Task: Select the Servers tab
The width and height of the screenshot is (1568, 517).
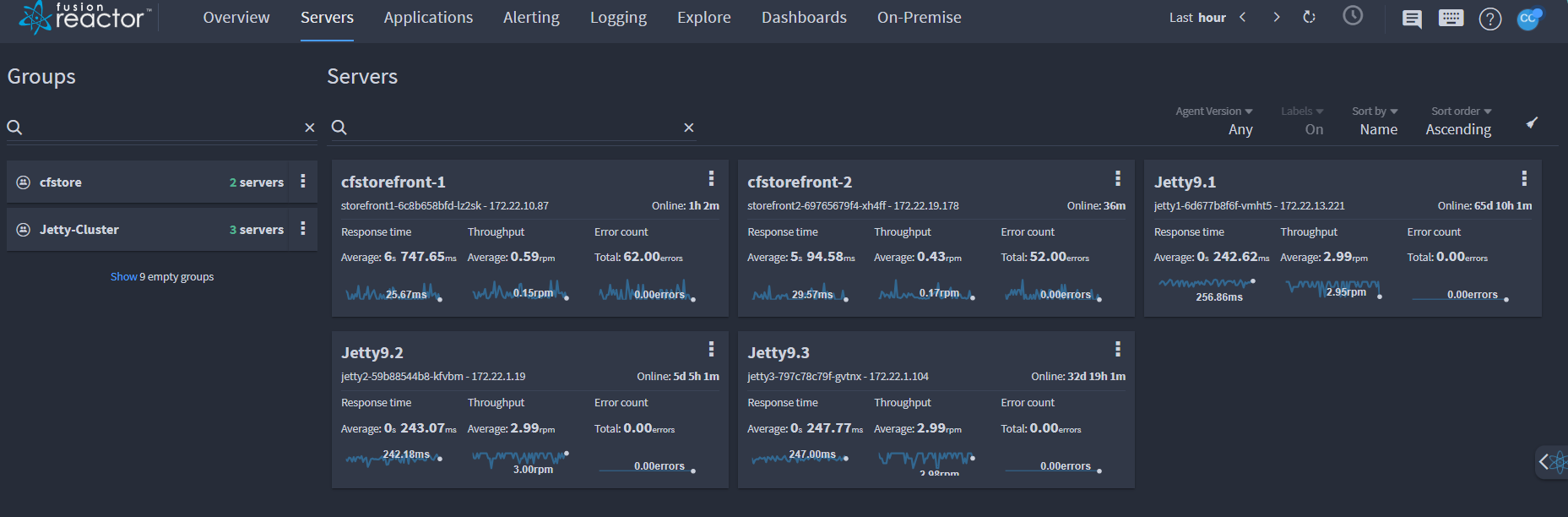Action: point(327,18)
